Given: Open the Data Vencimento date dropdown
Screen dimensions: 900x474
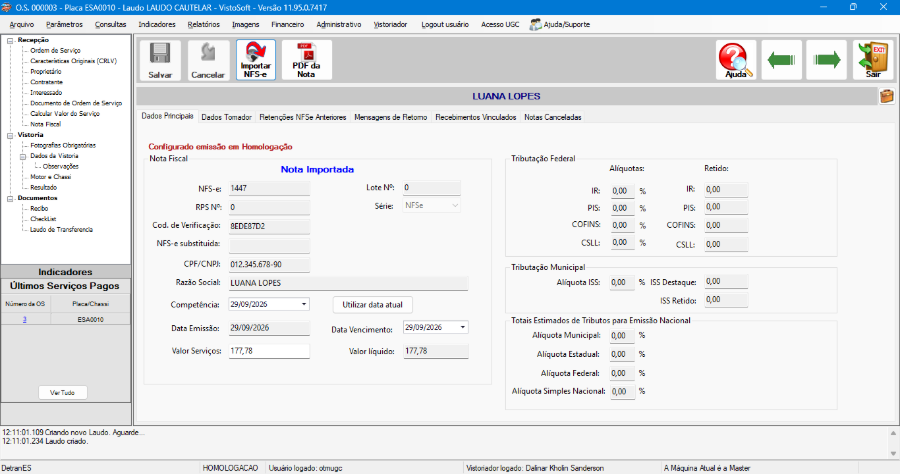Looking at the screenshot, I should coord(463,327).
